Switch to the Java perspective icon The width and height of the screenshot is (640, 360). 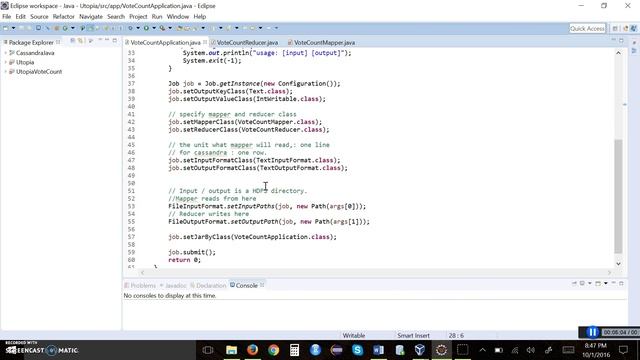pos(633,28)
